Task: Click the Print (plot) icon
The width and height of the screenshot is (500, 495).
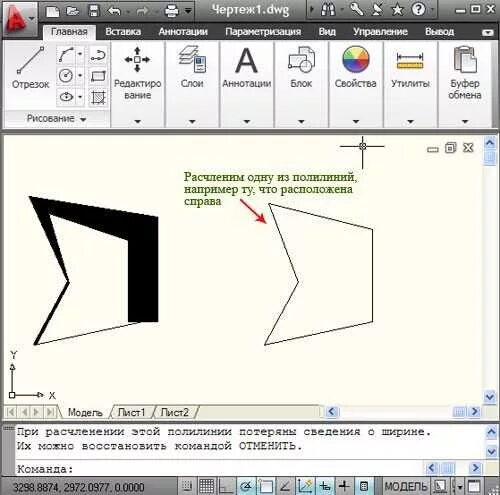Action: 172,11
